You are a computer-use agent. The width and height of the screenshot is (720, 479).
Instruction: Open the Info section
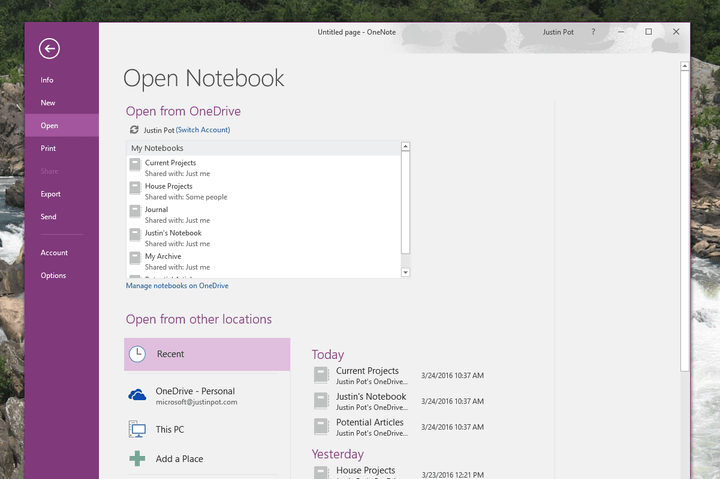(x=47, y=80)
